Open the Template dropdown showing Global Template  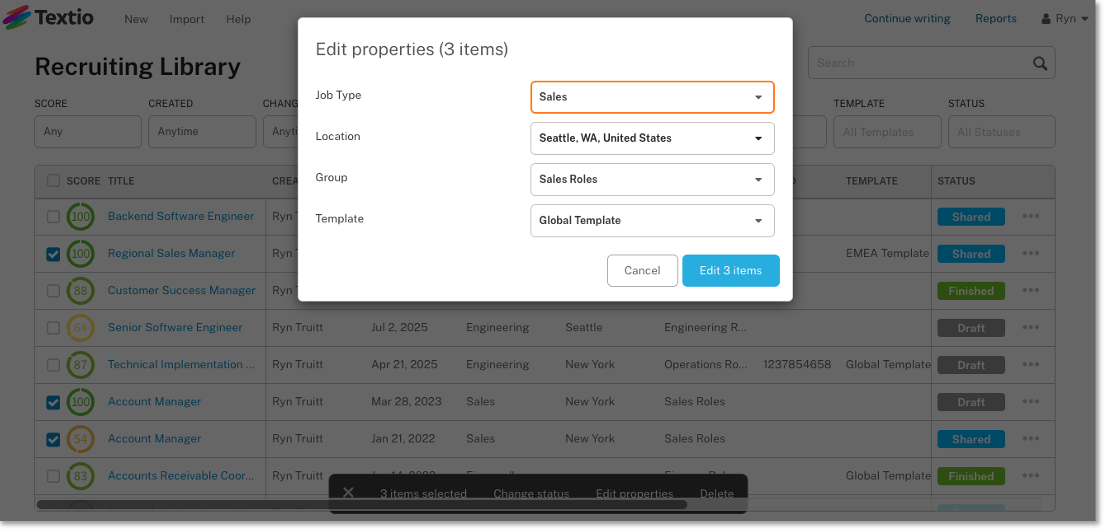click(x=652, y=220)
